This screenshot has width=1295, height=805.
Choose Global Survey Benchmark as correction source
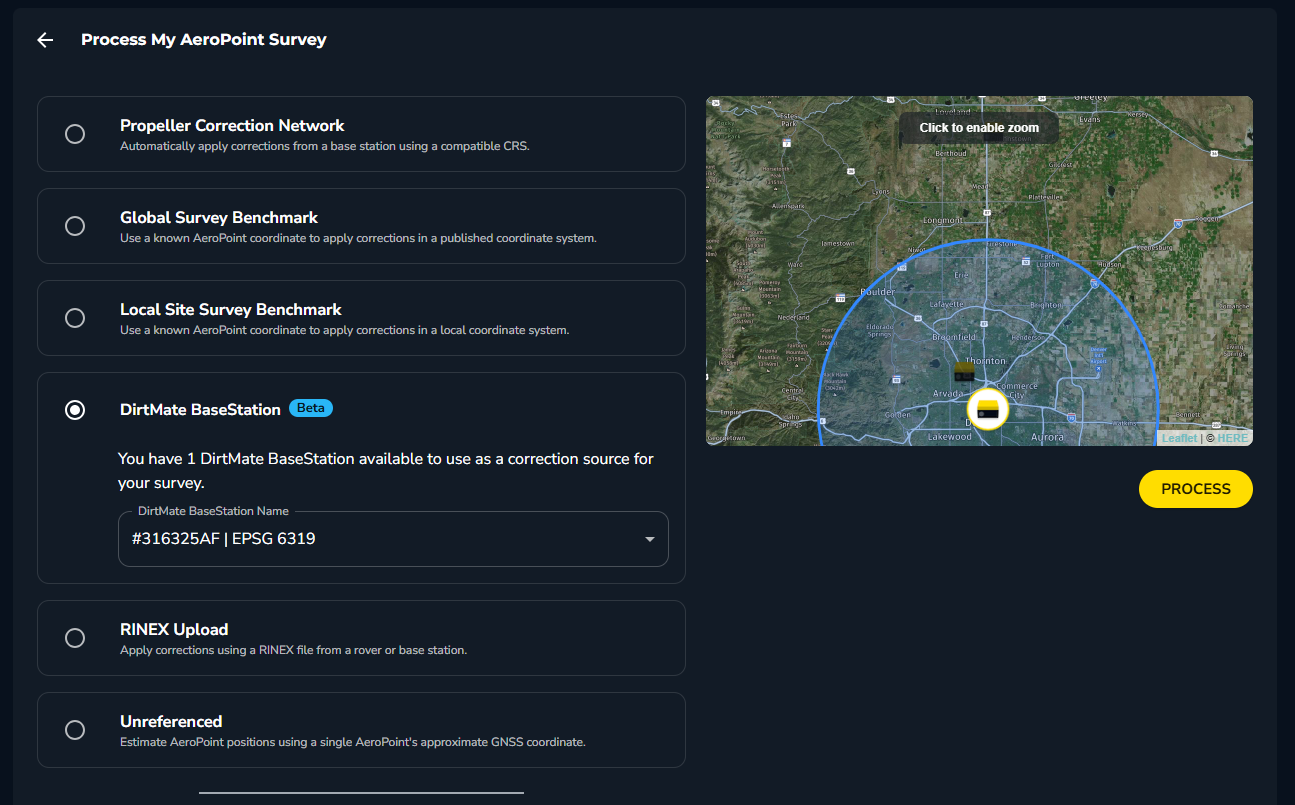pyautogui.click(x=75, y=226)
